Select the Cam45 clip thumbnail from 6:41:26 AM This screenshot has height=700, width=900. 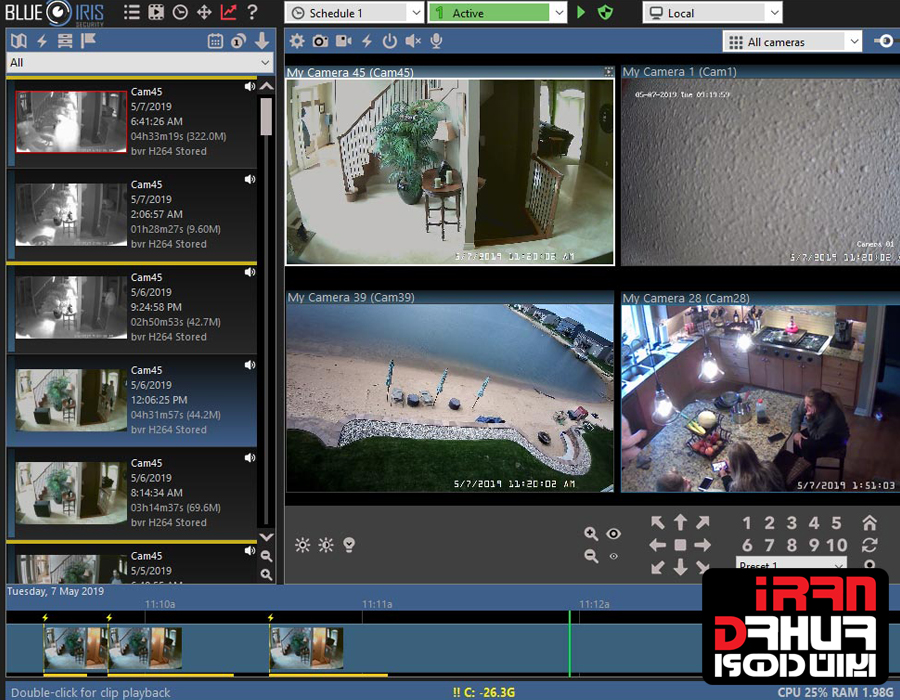tap(71, 121)
